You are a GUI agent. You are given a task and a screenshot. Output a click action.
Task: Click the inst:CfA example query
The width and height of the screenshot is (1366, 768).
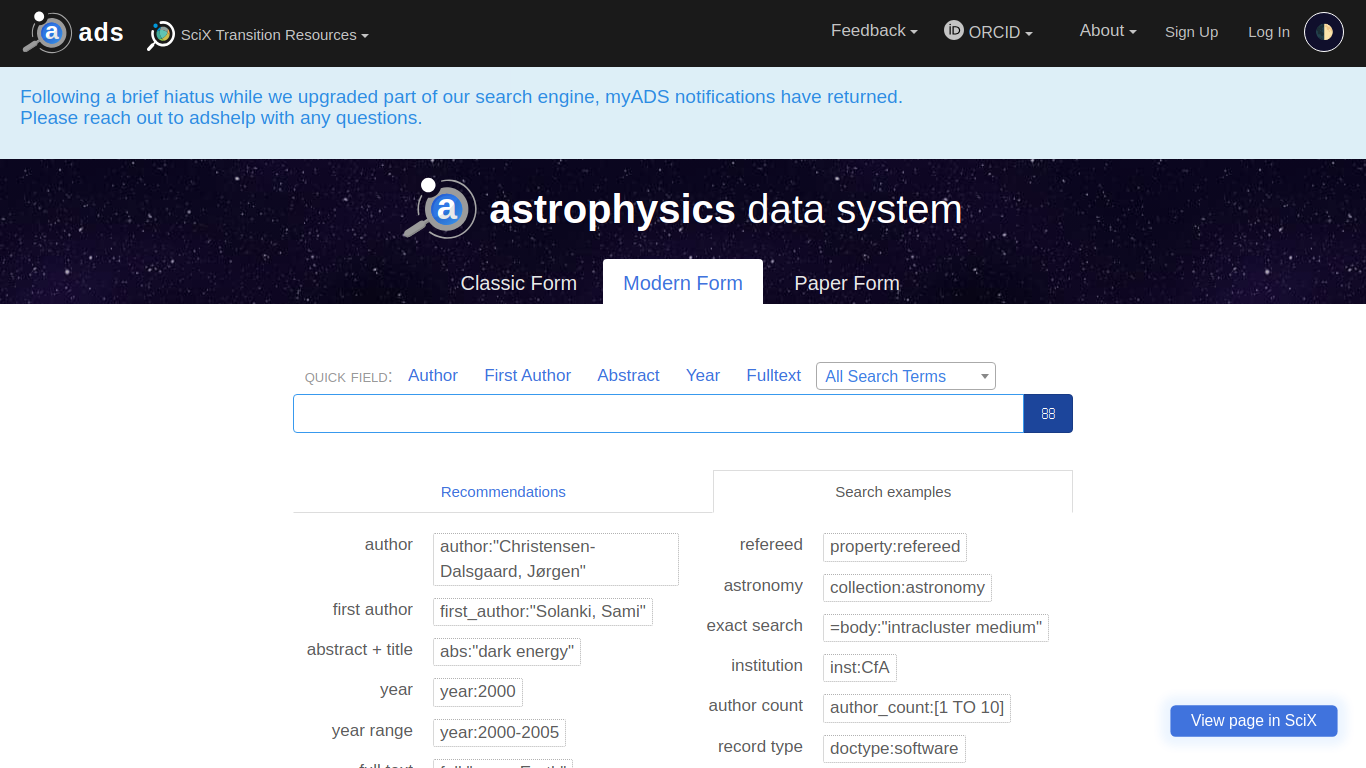[x=860, y=668]
